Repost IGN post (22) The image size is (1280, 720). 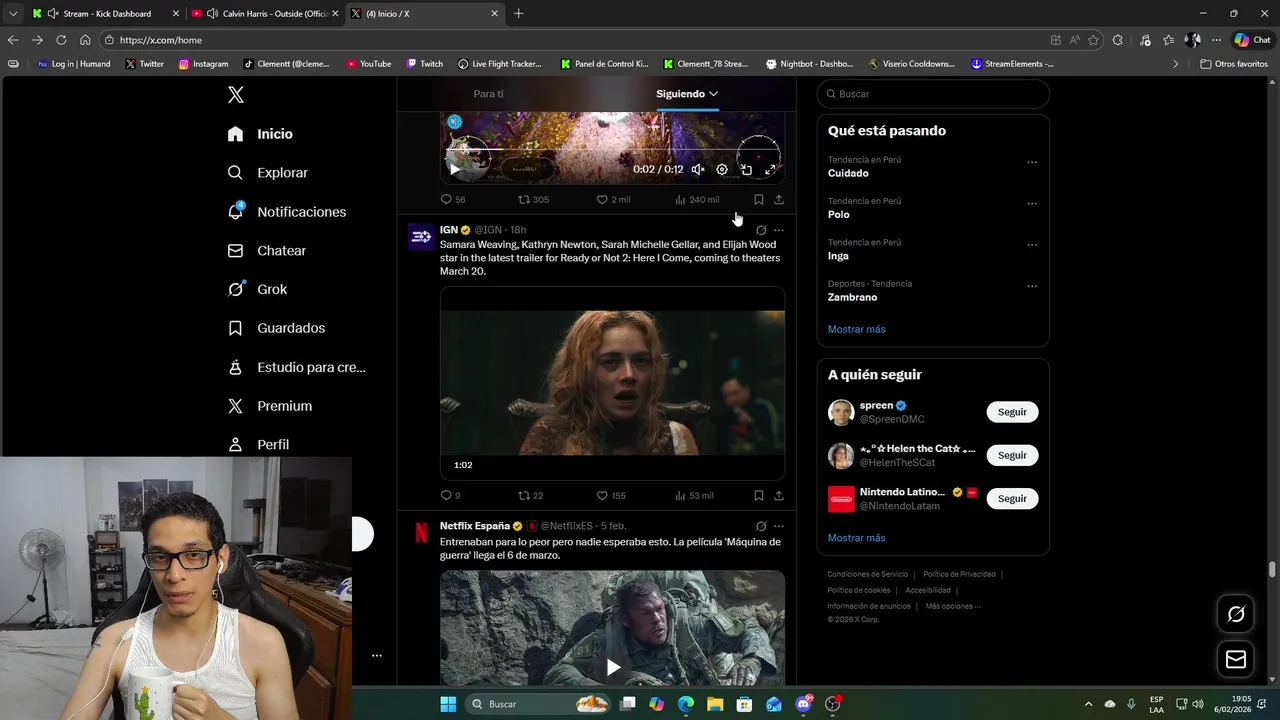coord(531,495)
